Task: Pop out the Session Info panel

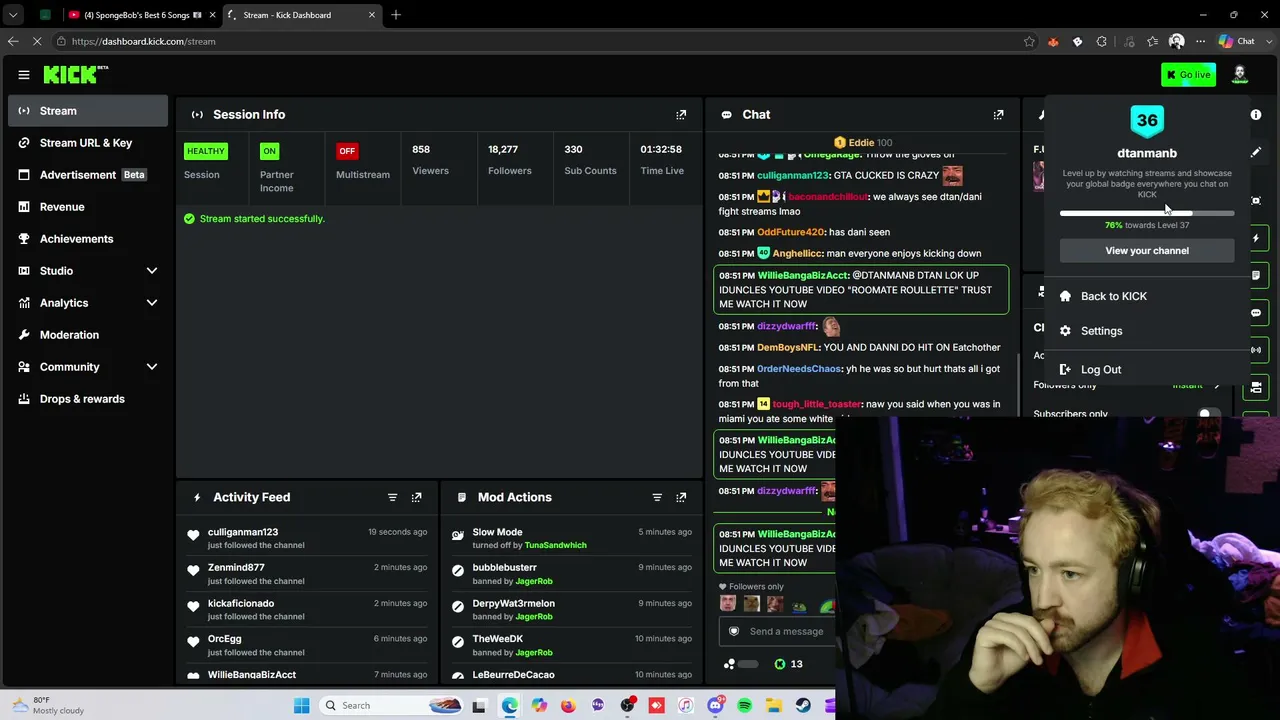Action: 681,114
